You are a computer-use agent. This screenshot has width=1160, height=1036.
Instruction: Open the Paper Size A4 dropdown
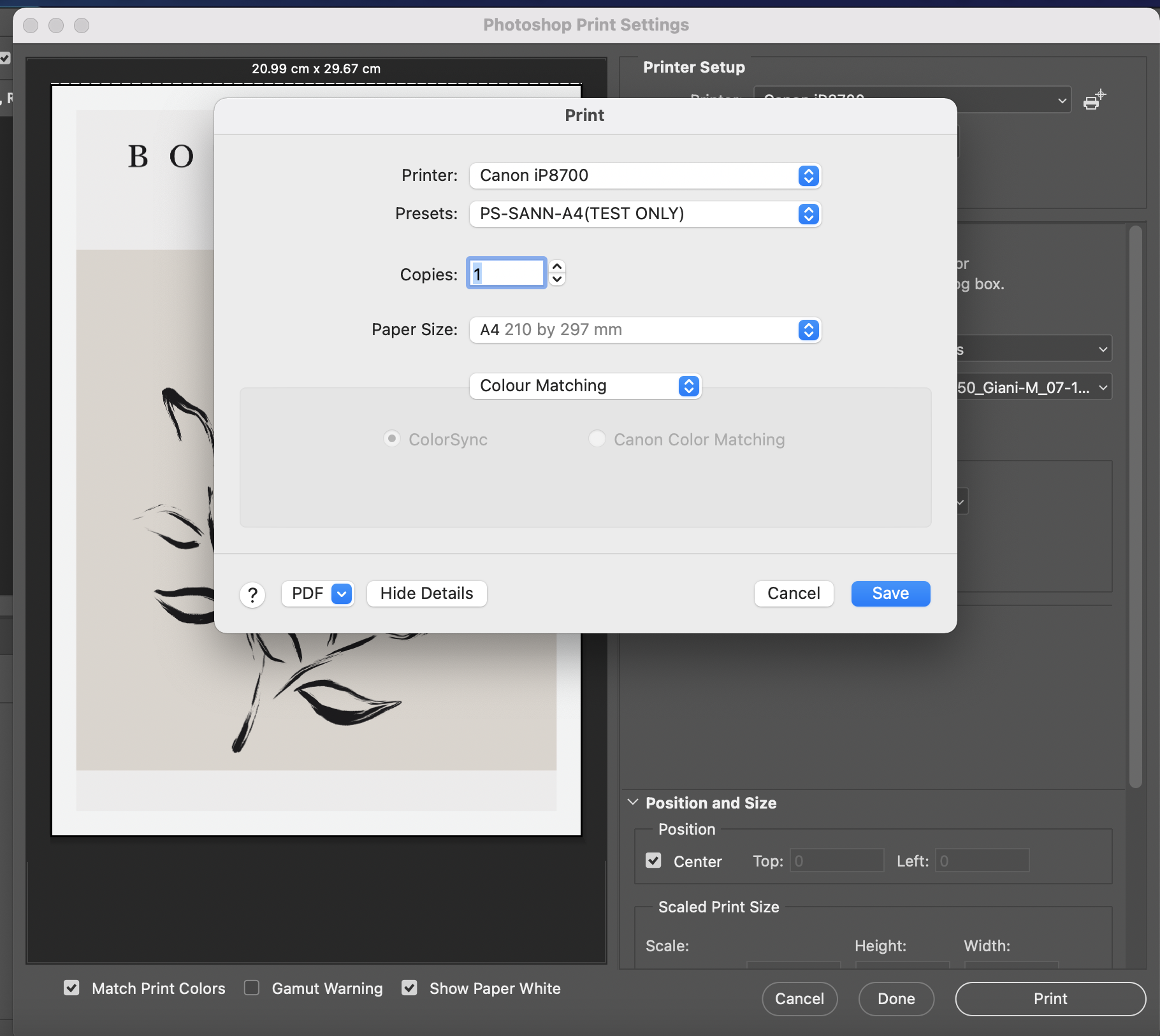coord(645,330)
